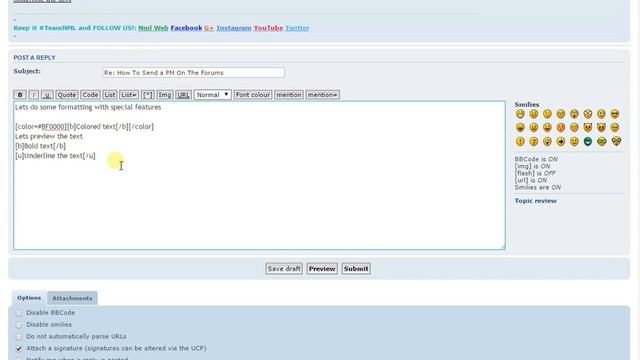Tick Do not automatically parse URLs
This screenshot has height=360, width=640.
[19, 337]
